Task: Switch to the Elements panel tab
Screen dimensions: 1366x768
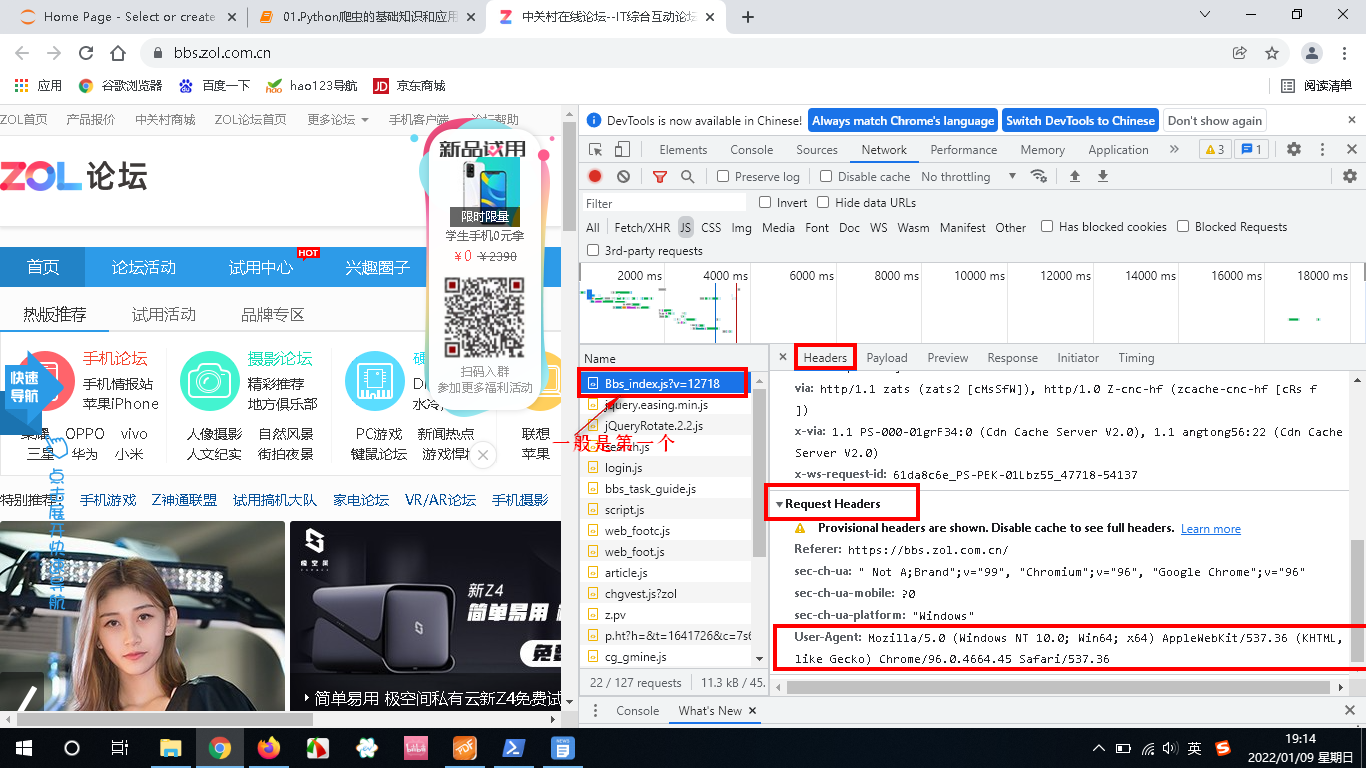Action: click(683, 150)
